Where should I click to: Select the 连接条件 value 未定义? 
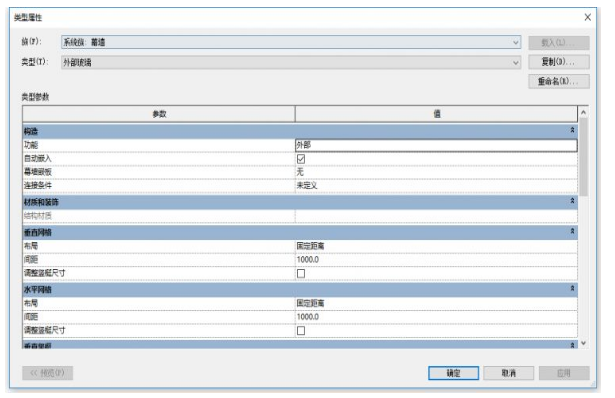coord(436,185)
